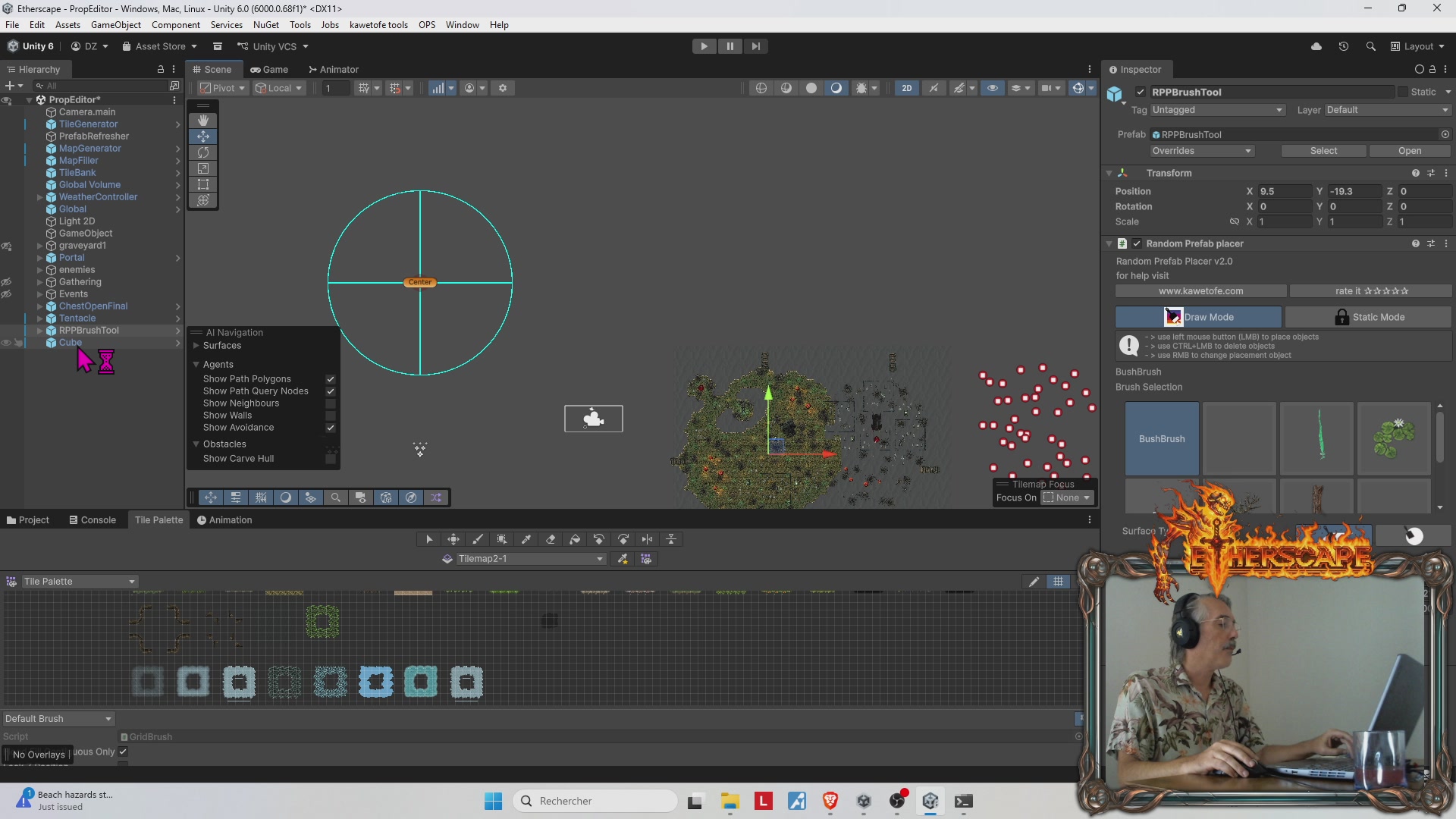Open the Default Brush dropdown
The width and height of the screenshot is (1456, 819).
point(58,719)
